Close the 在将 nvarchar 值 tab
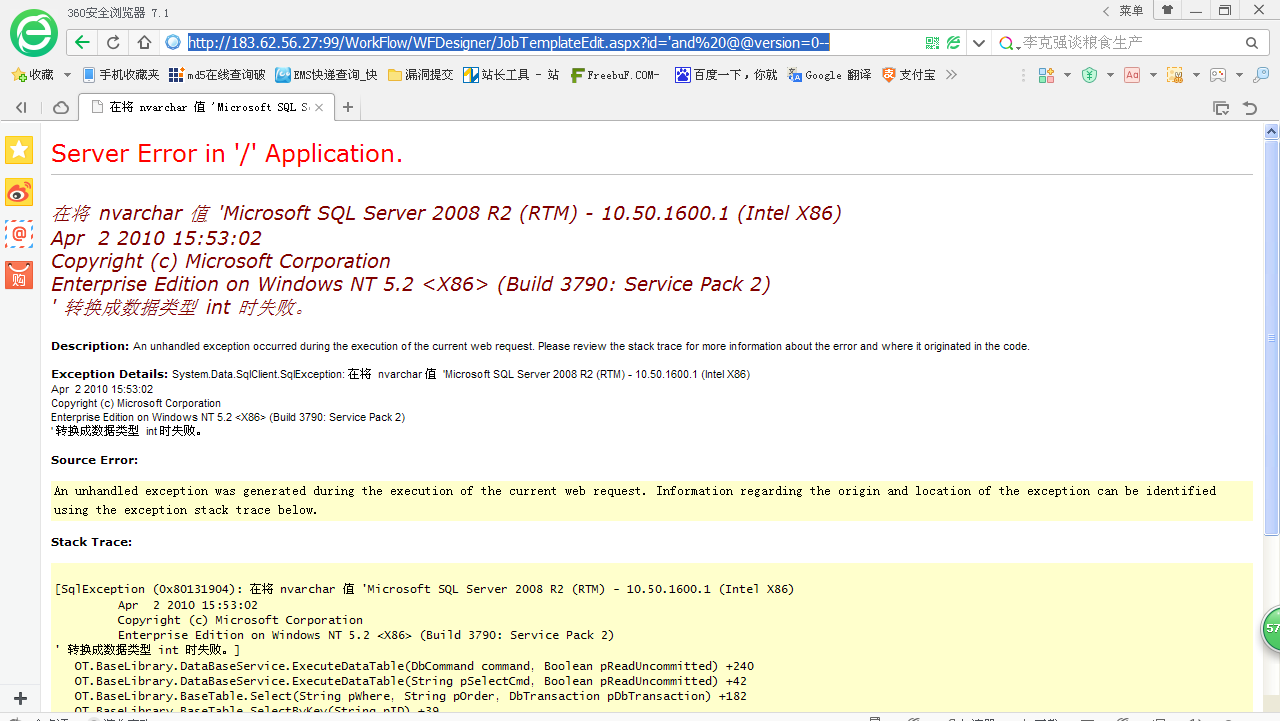 (319, 108)
